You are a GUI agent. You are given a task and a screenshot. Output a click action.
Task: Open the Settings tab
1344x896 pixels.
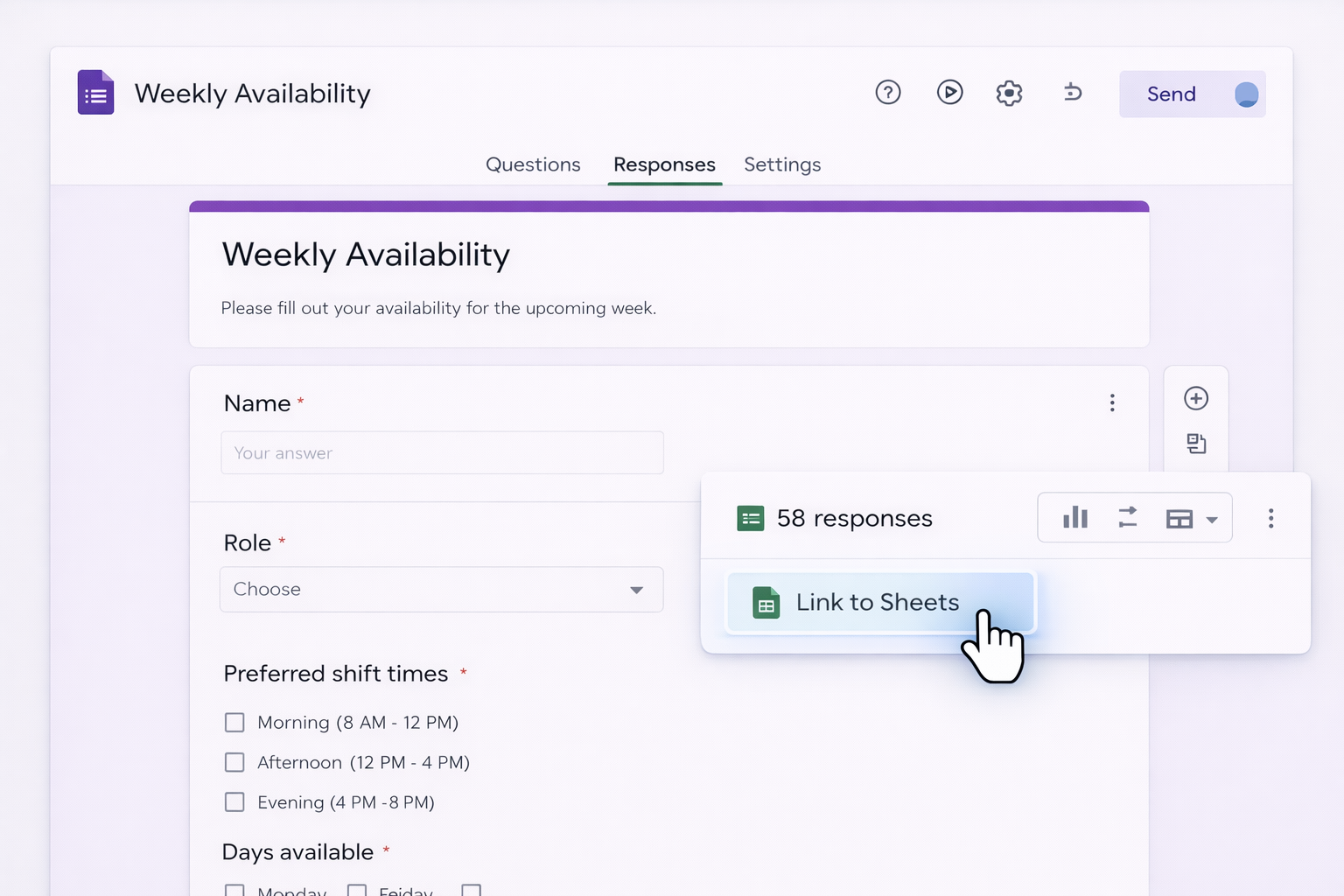coord(782,164)
